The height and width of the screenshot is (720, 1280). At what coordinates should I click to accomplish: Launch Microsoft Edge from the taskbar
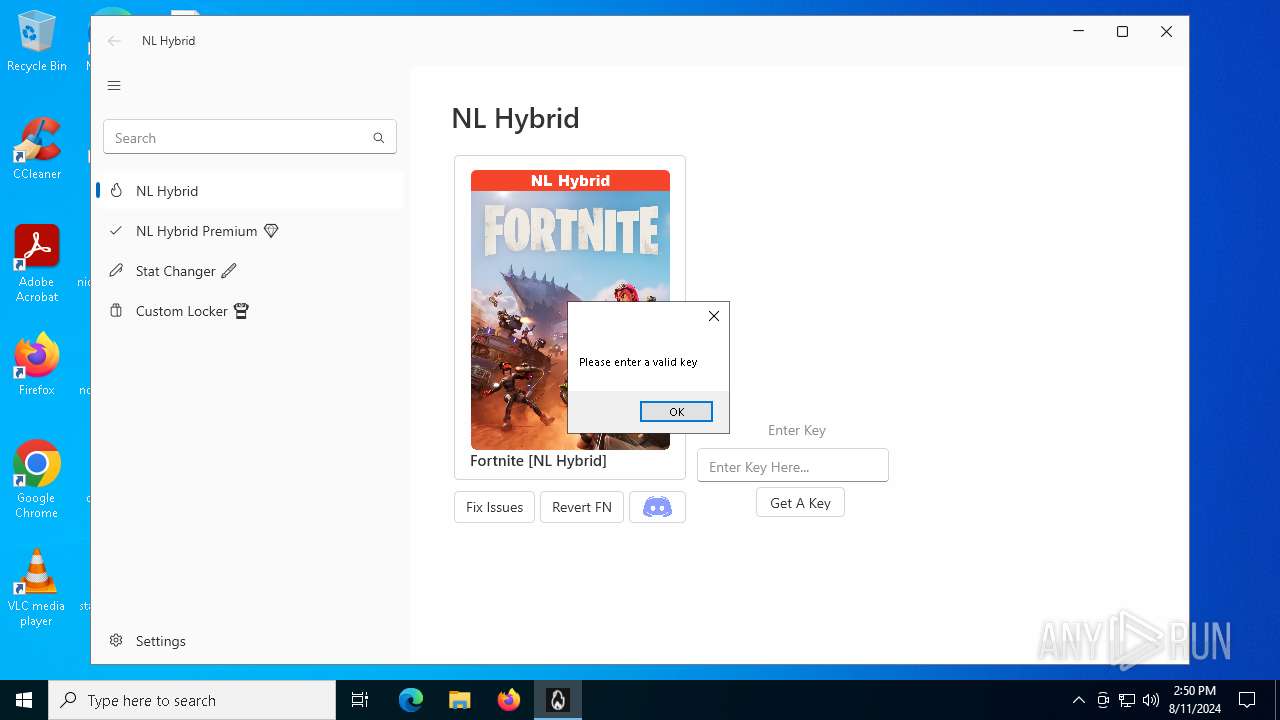411,700
